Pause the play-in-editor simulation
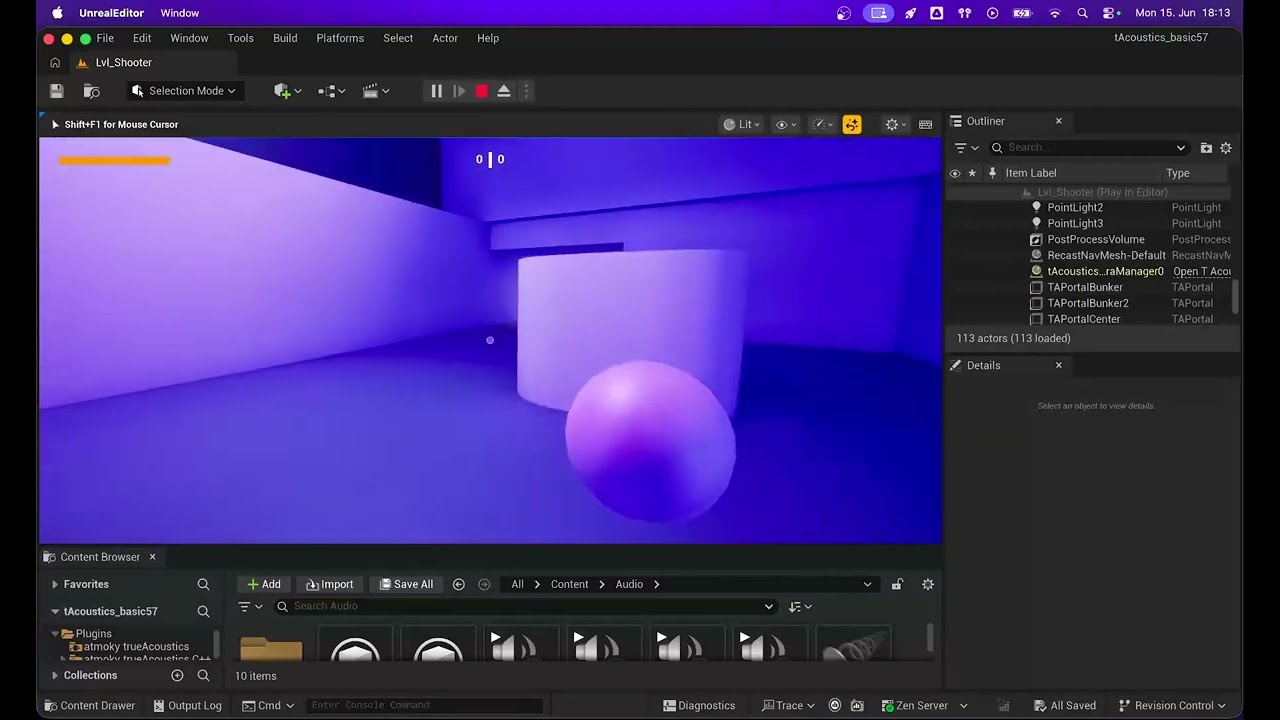The image size is (1280, 720). pyautogui.click(x=437, y=91)
